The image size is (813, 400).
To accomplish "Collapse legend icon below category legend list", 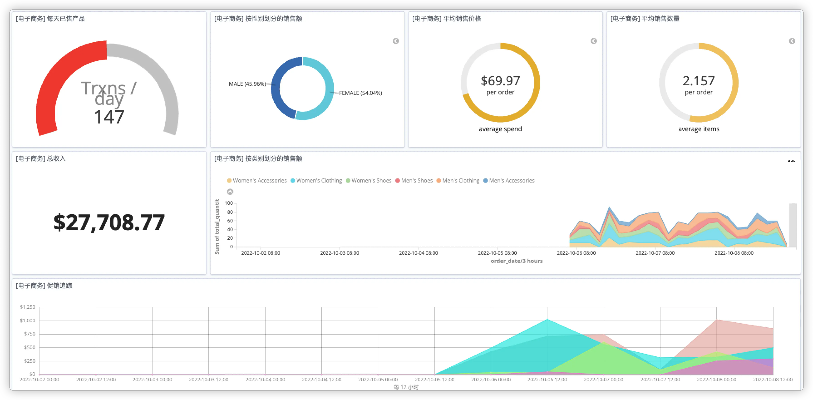I will point(230,192).
